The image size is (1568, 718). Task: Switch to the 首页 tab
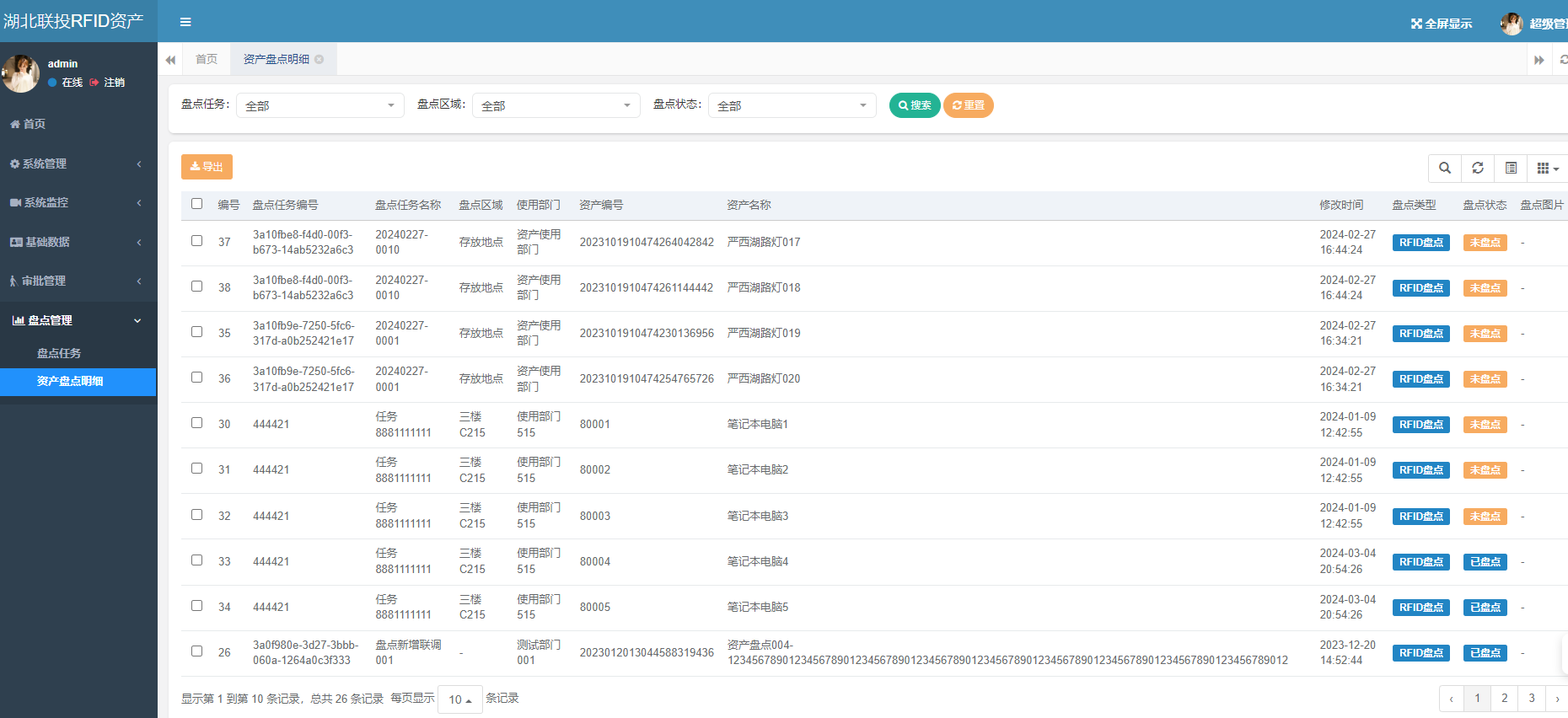(207, 59)
